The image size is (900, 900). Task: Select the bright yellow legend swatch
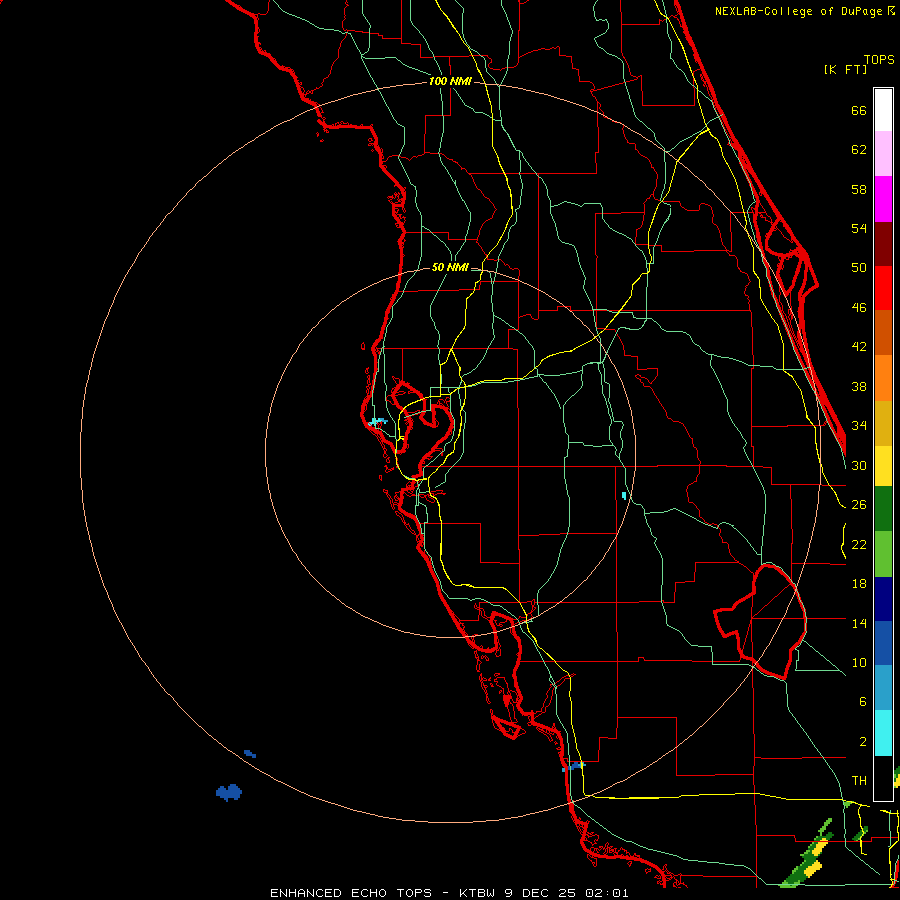tap(883, 466)
